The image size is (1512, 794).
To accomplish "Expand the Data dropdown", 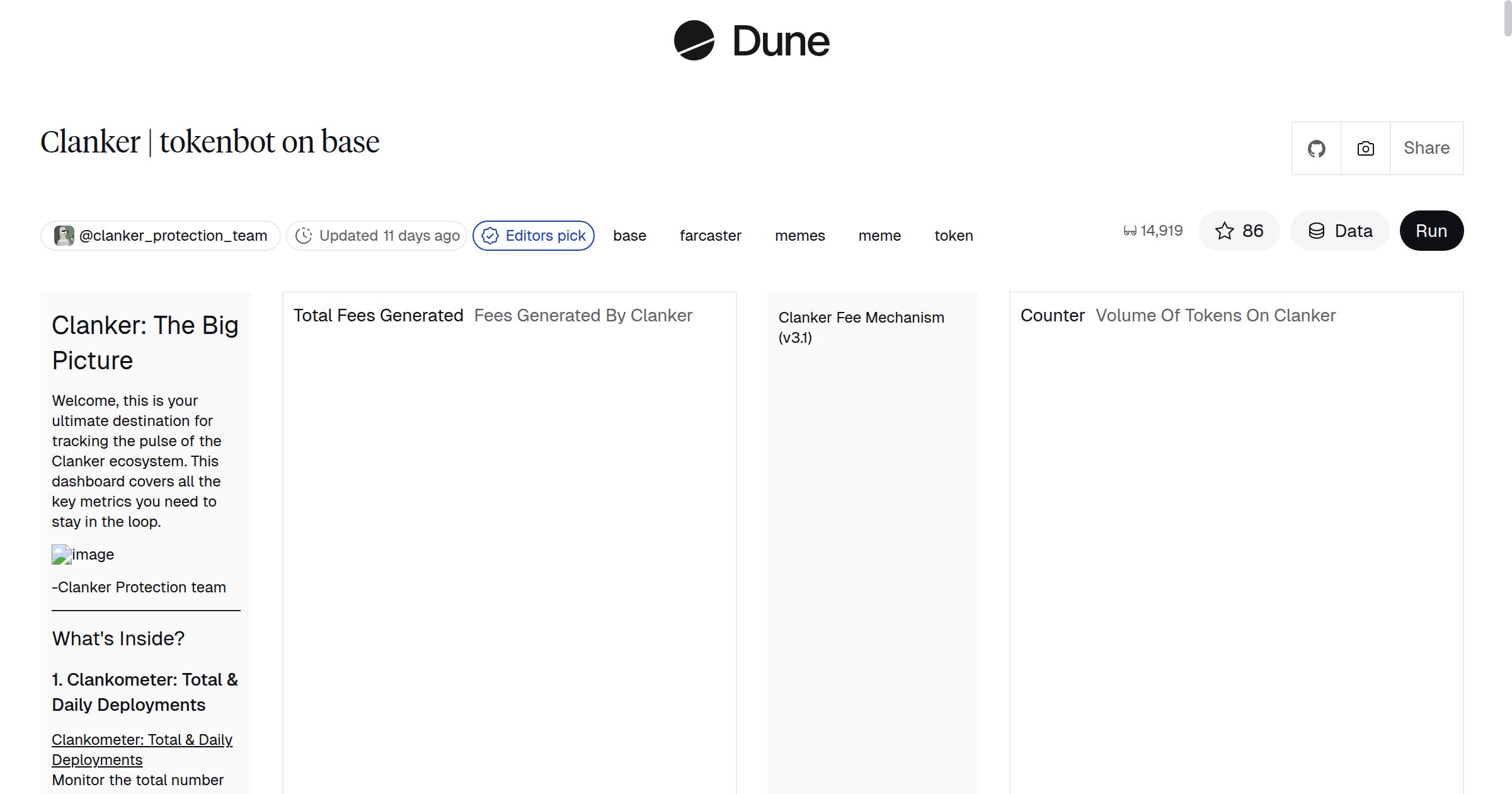I will 1339,231.
